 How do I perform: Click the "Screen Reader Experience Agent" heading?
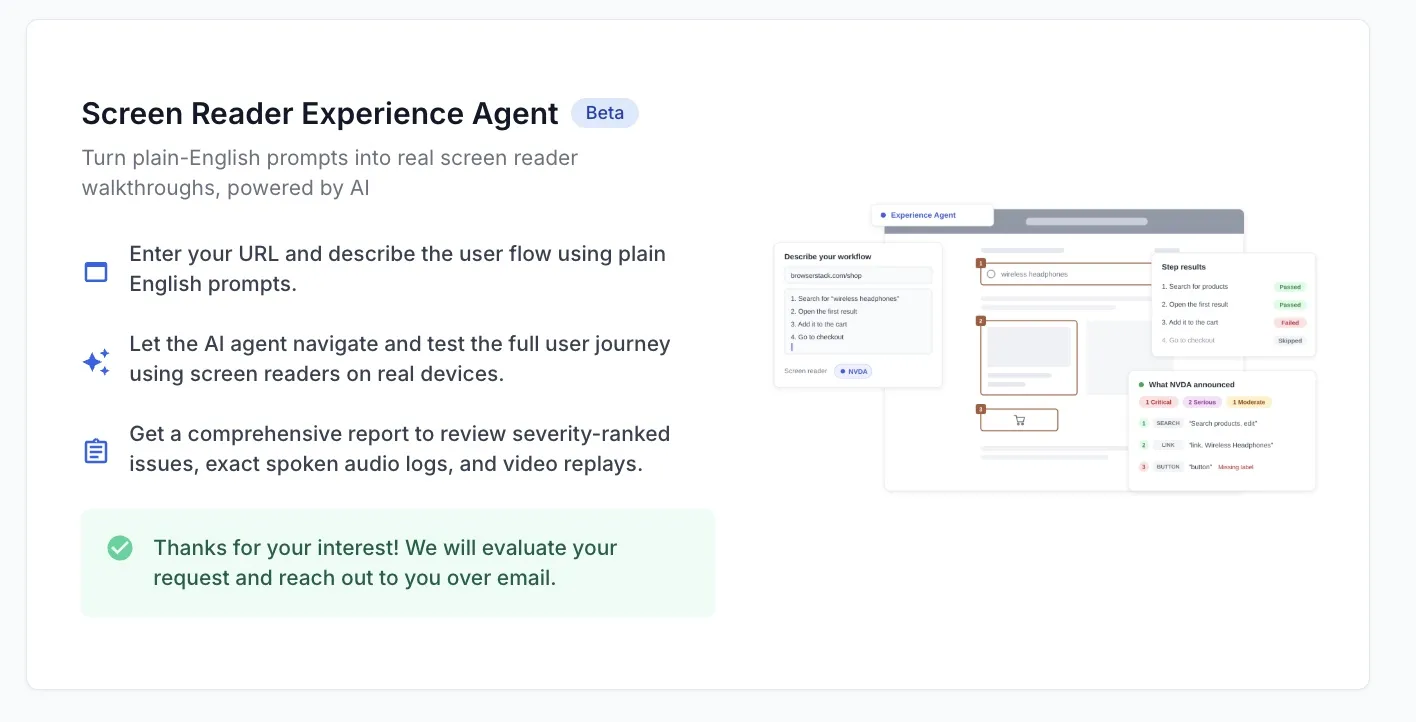pos(320,114)
